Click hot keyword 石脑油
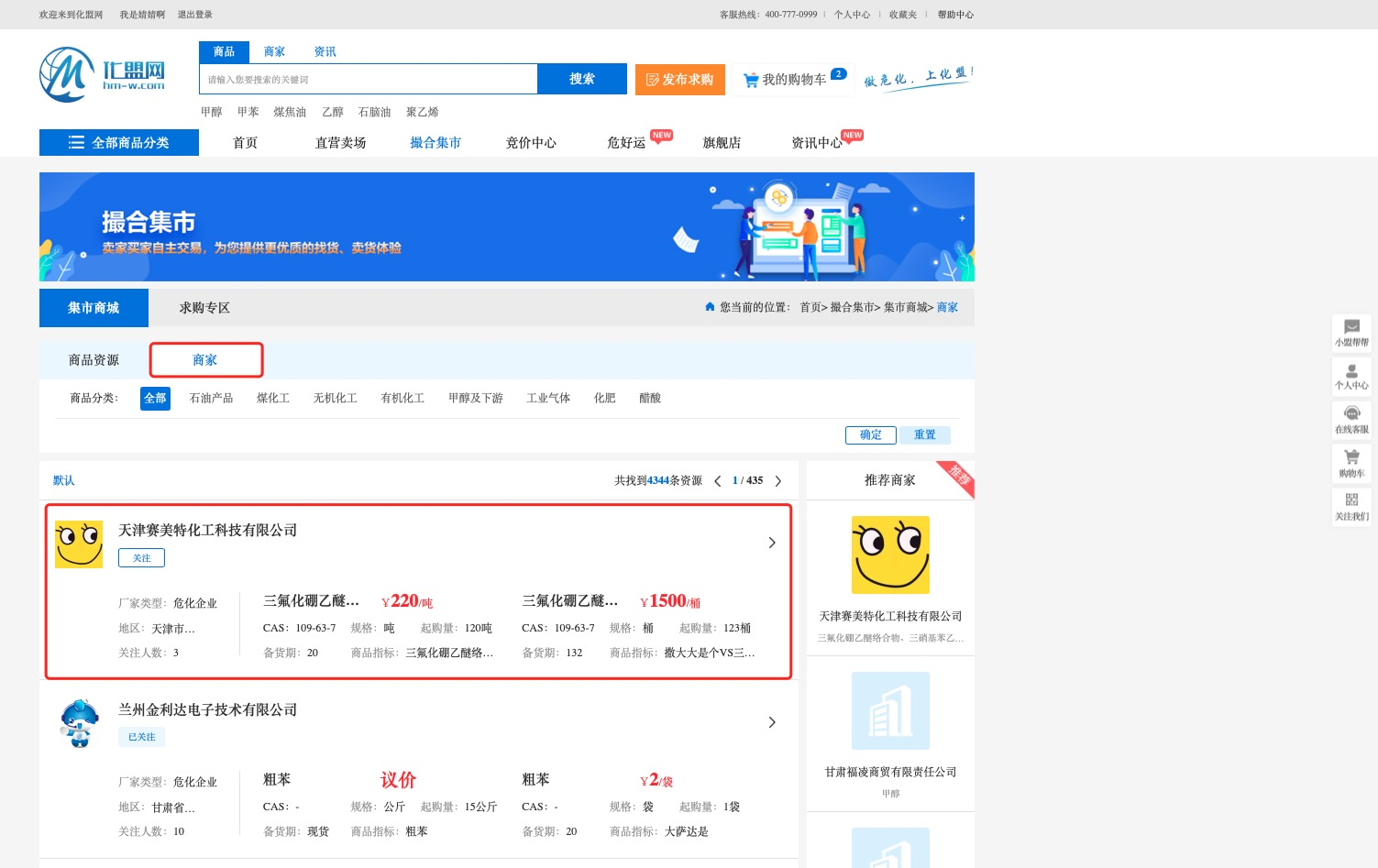Viewport: 1378px width, 868px height. [x=374, y=112]
